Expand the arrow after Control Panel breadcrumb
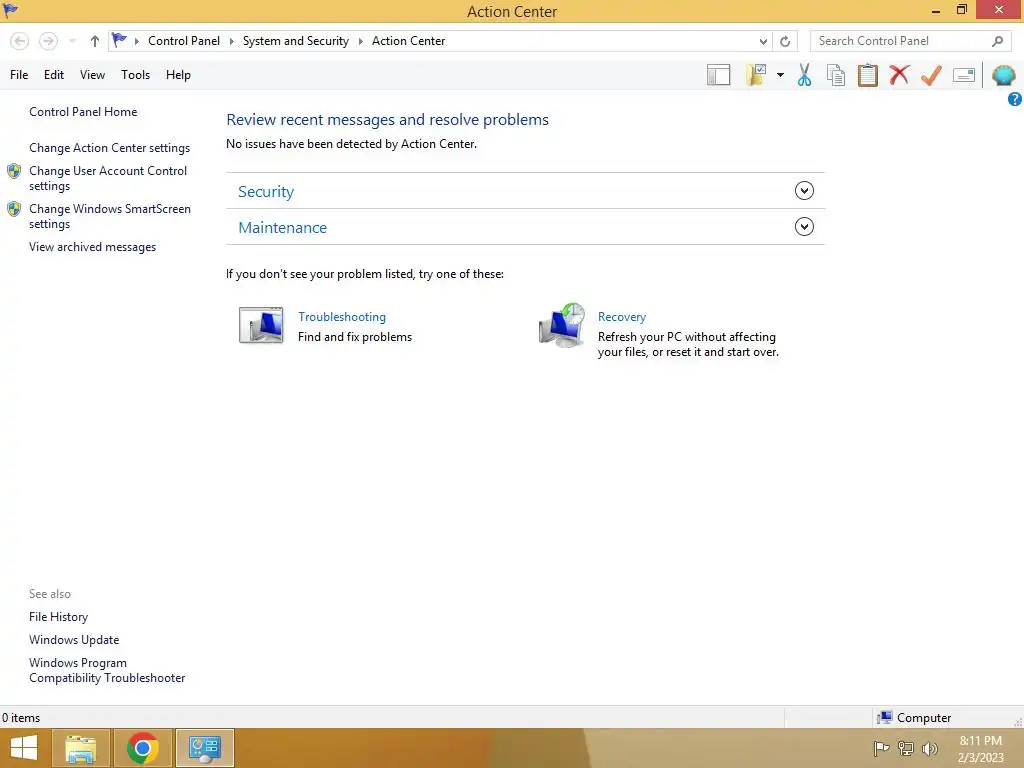The height and width of the screenshot is (768, 1024). click(231, 41)
